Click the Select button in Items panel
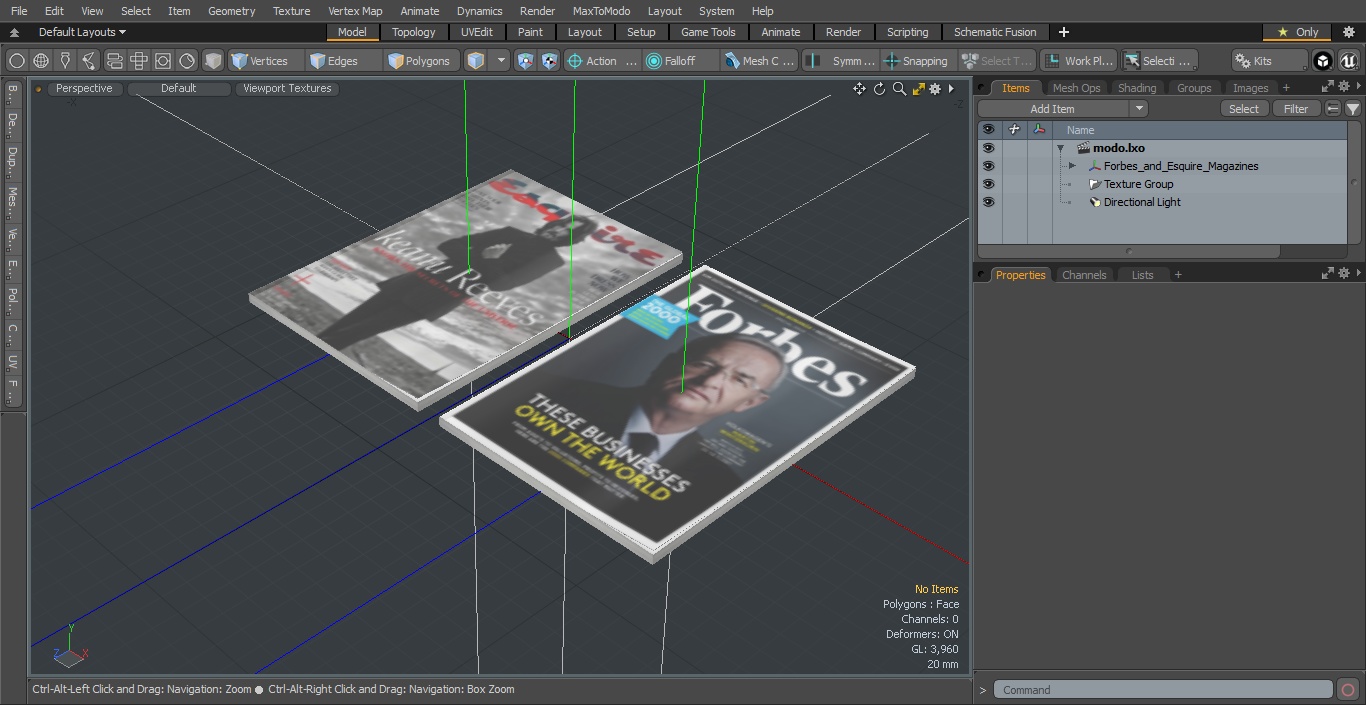Image resolution: width=1366 pixels, height=705 pixels. pyautogui.click(x=1244, y=109)
